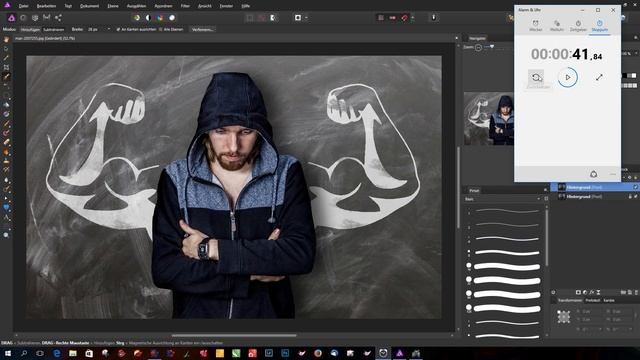Select the Erase Brush tool
The height and width of the screenshot is (360, 640).
click(x=6, y=142)
